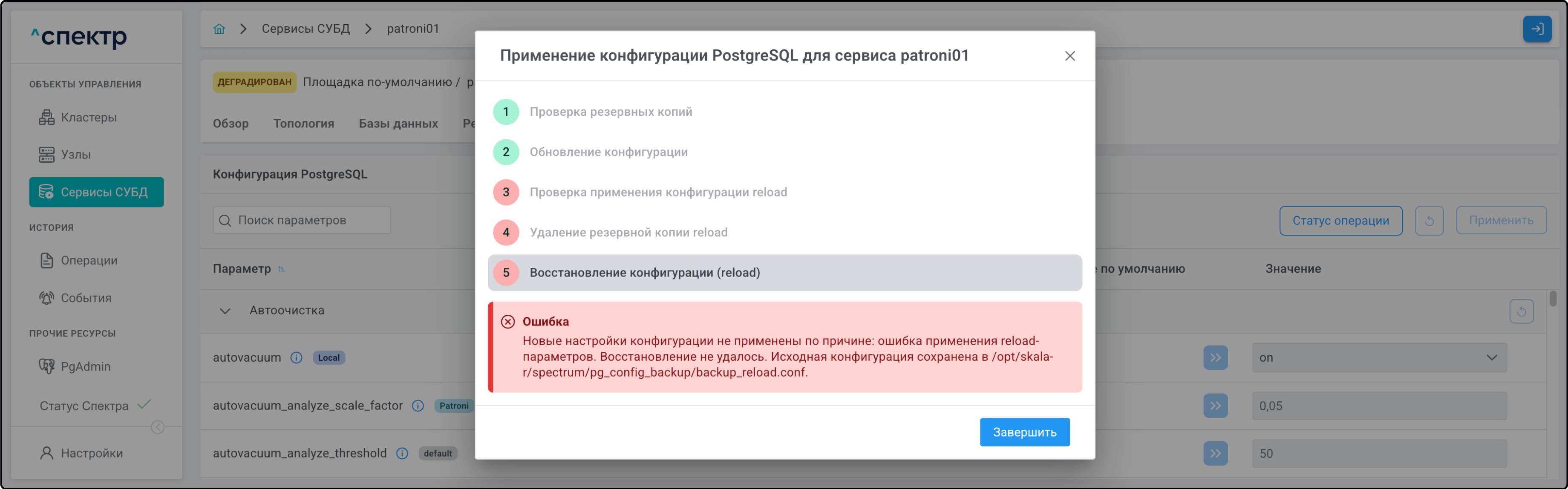Close the configuration apply dialog
This screenshot has width=1568, height=489.
[x=1069, y=56]
